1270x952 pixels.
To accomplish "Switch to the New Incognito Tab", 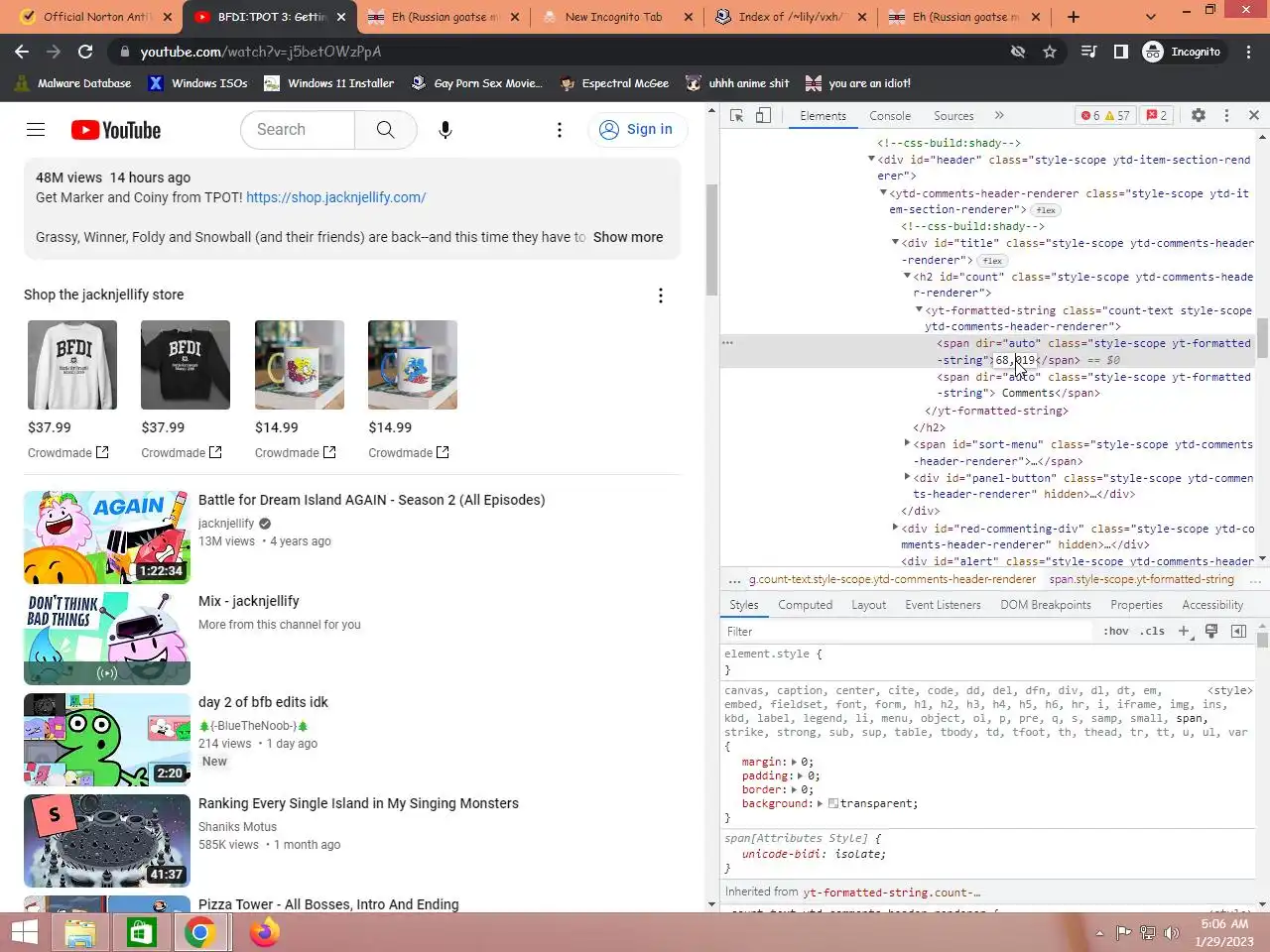I will [x=613, y=17].
